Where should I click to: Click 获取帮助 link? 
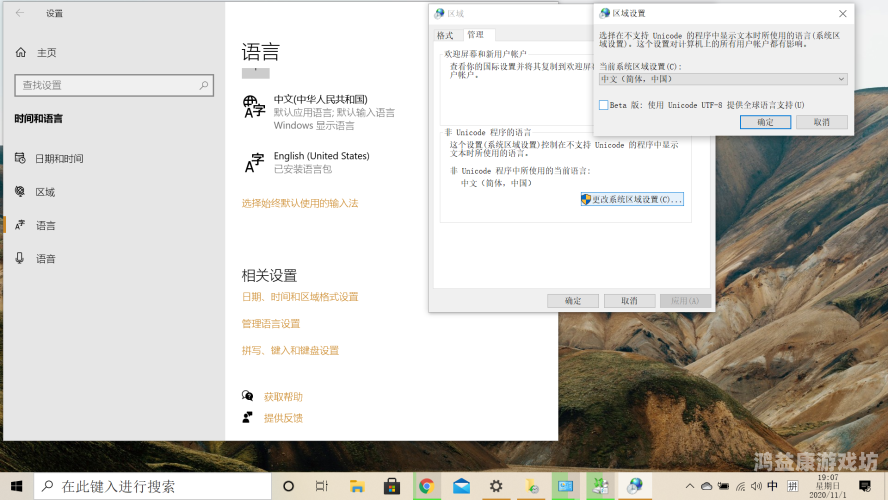point(283,397)
